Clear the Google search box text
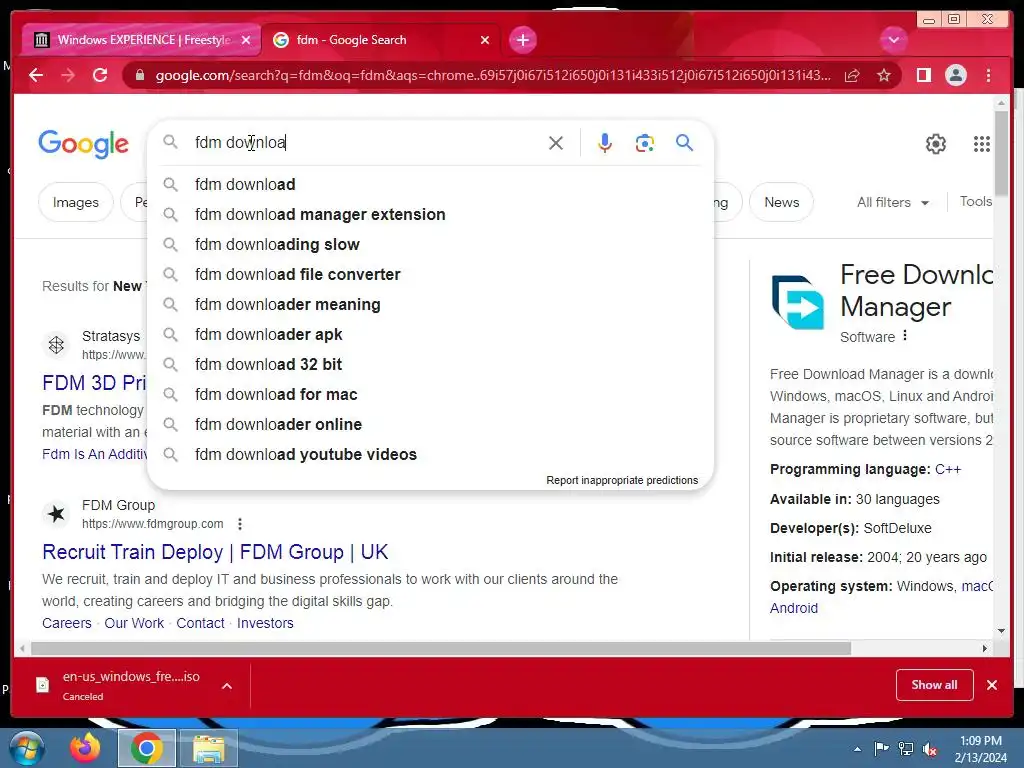The height and width of the screenshot is (768, 1024). coord(556,143)
